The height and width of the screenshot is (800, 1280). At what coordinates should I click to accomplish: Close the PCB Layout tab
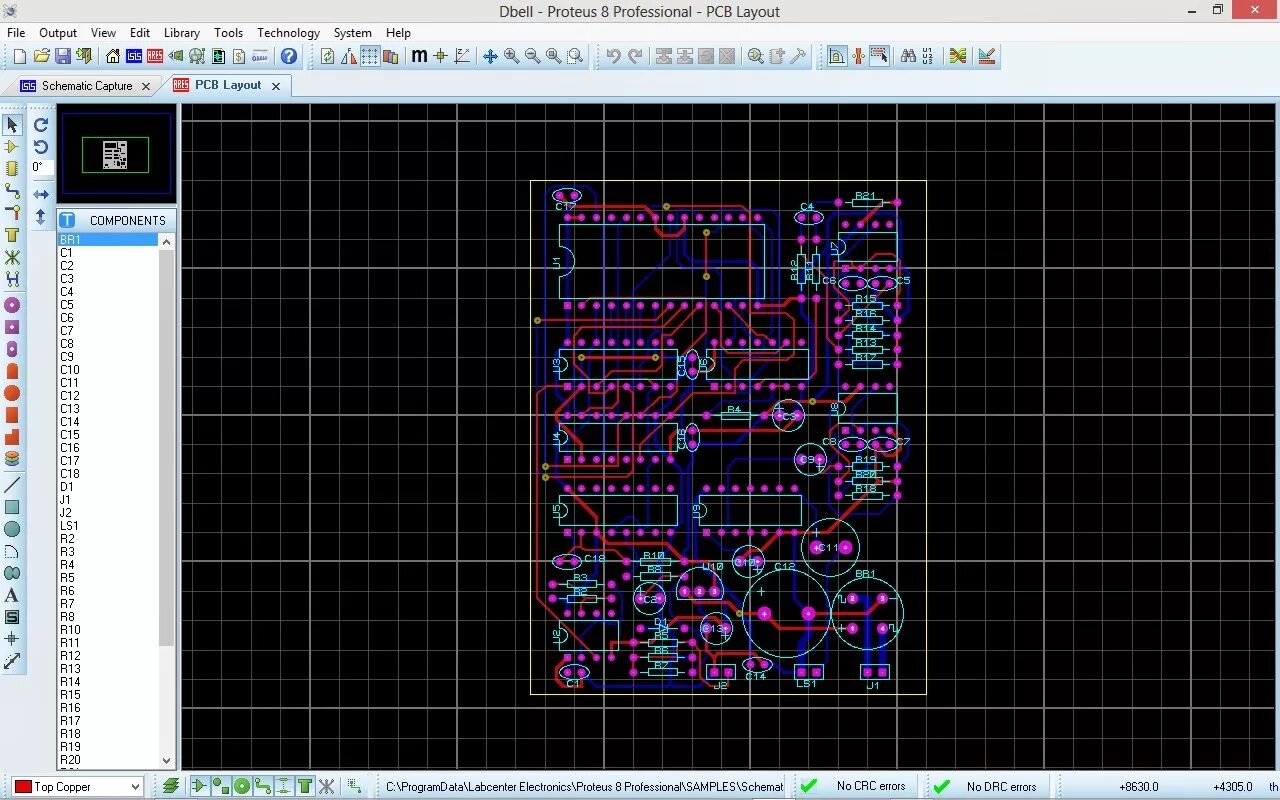coord(276,86)
